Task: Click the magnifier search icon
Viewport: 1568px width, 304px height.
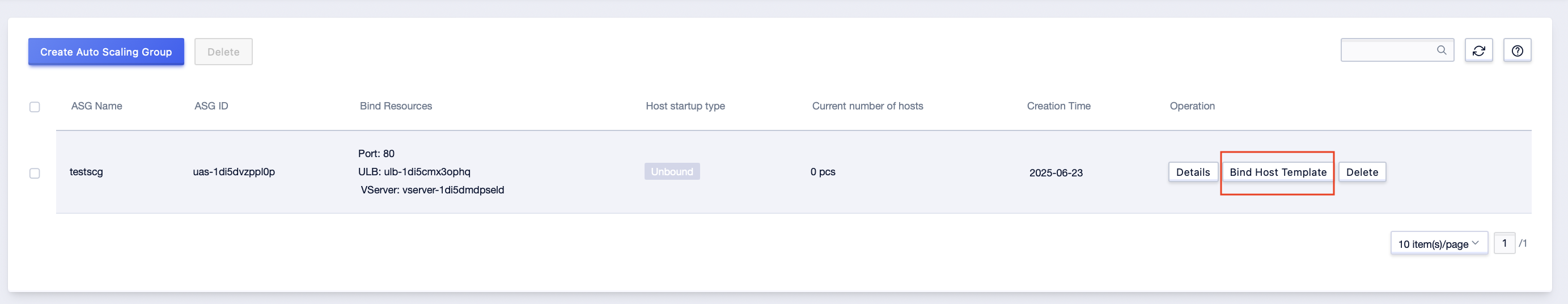Action: point(1442,50)
